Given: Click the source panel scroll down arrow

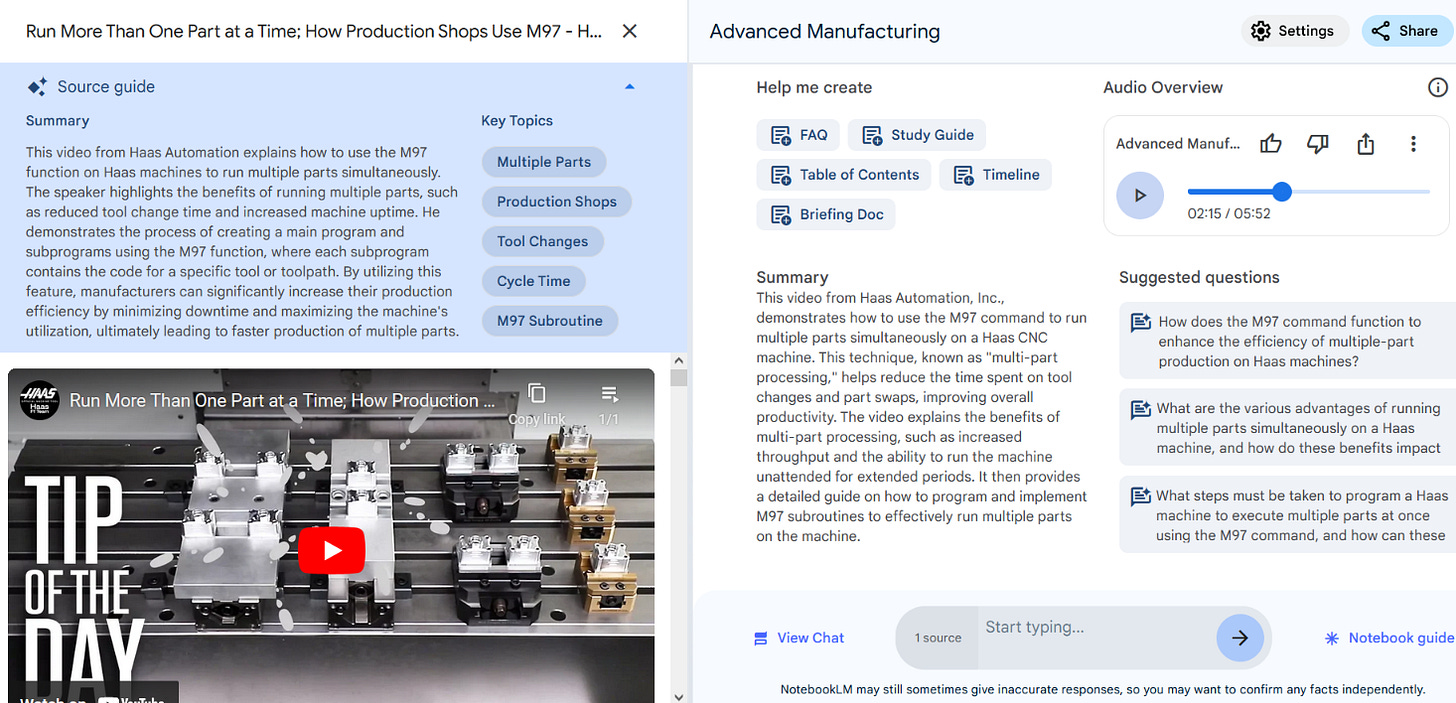Looking at the screenshot, I should pos(679,696).
